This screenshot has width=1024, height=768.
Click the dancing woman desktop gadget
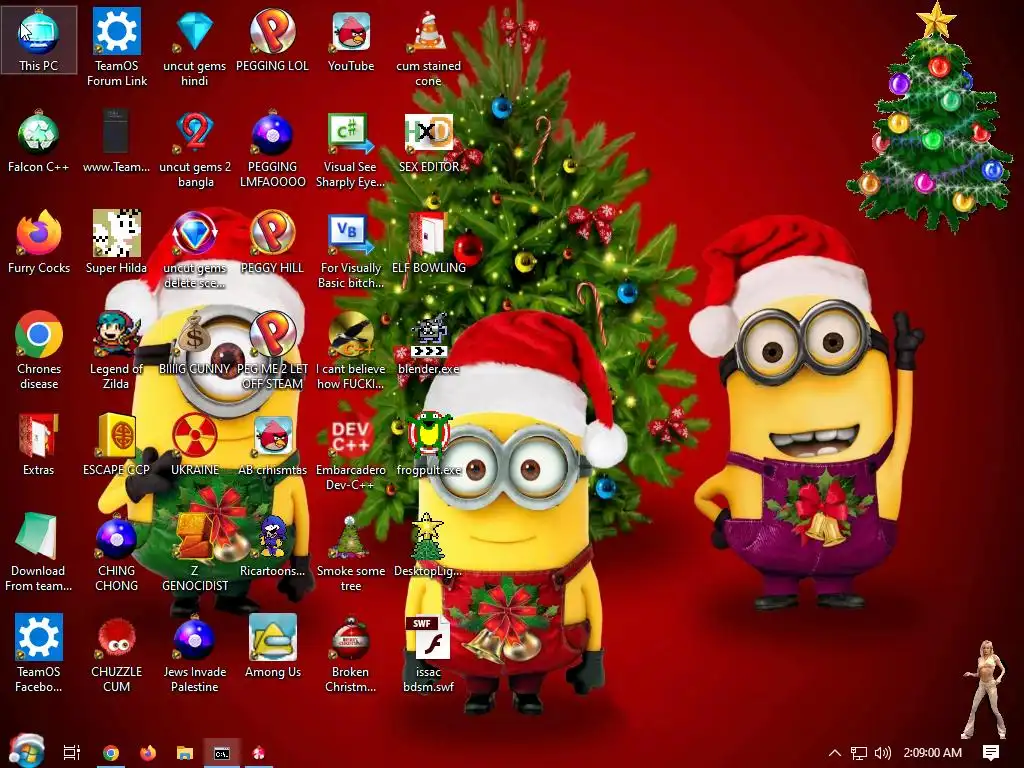(985, 690)
